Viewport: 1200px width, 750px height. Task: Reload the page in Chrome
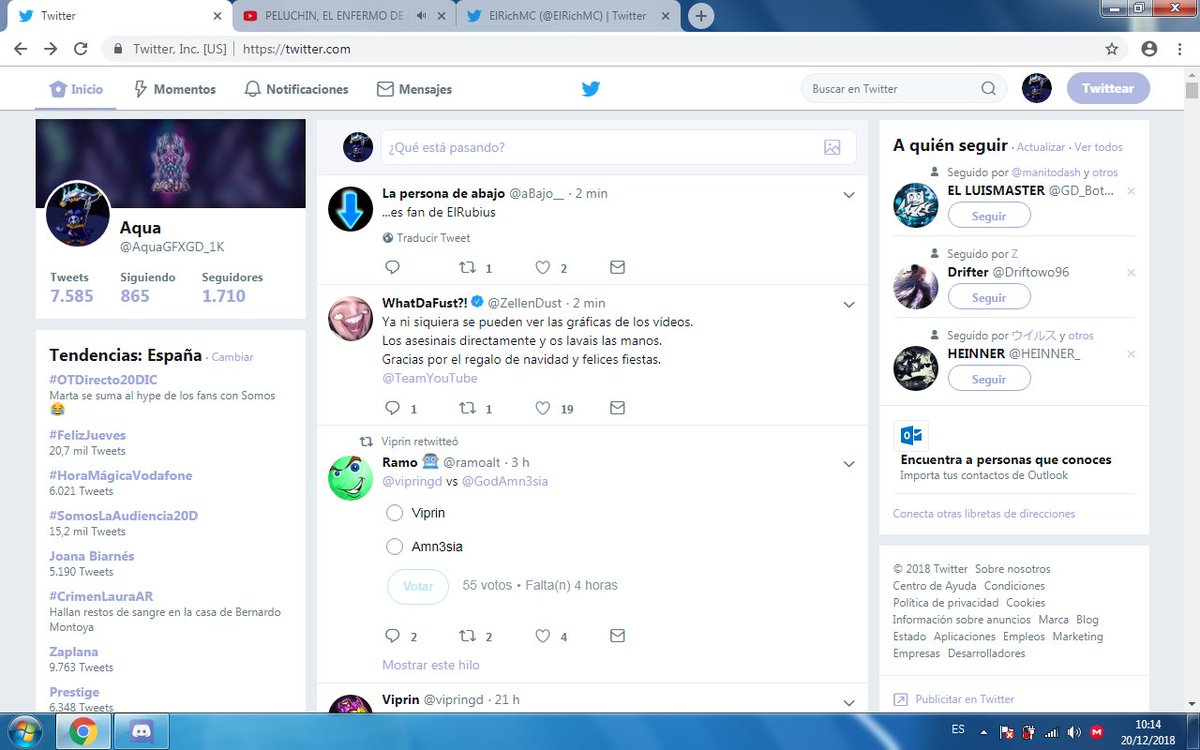81,48
